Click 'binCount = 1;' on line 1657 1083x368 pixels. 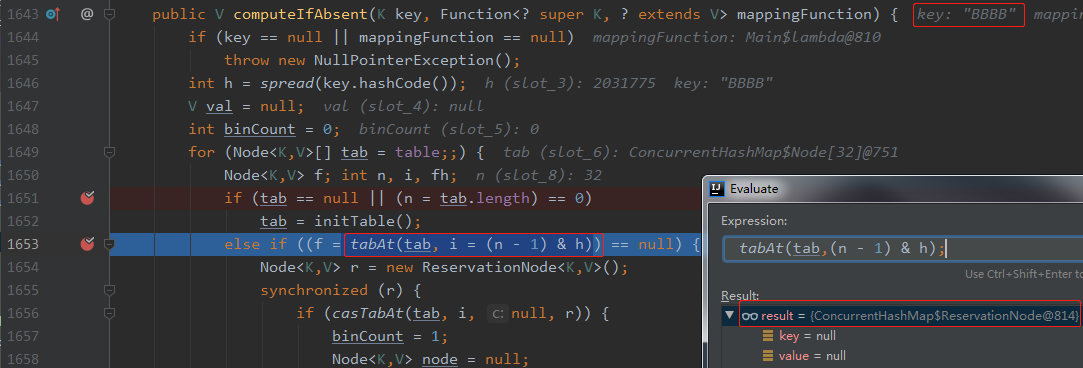point(390,336)
